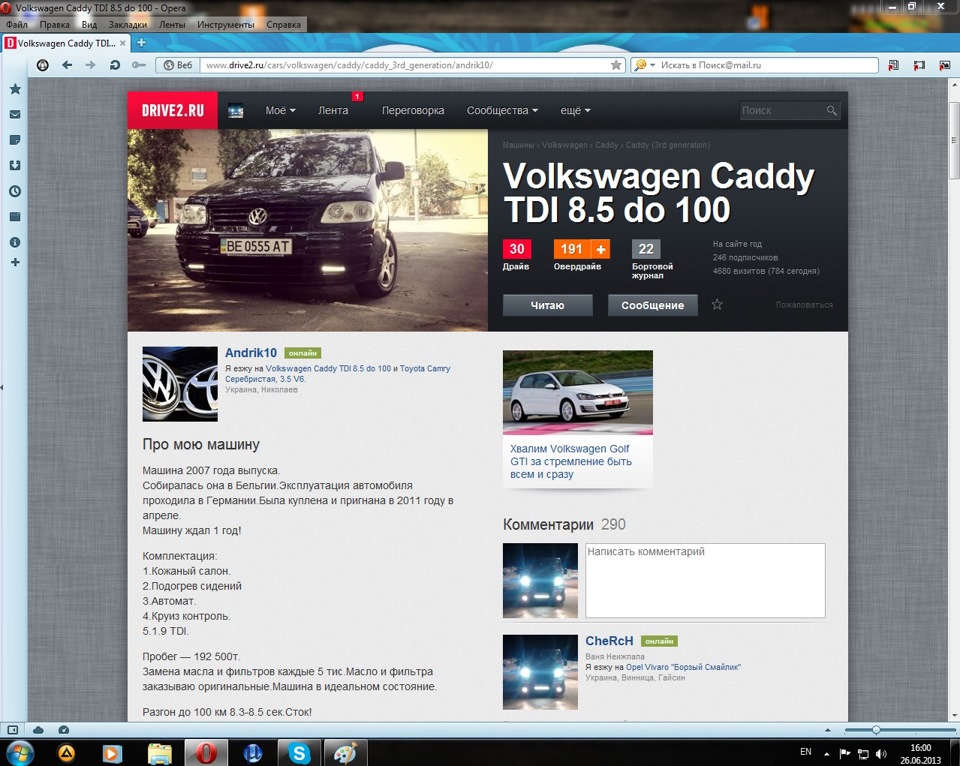Open Toyota Camry Серебристая link
Image resolution: width=960 pixels, height=766 pixels.
[337, 374]
